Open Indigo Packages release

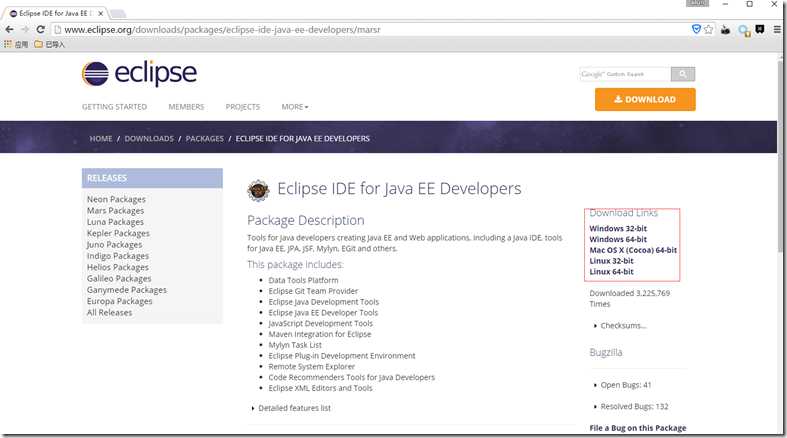click(117, 256)
